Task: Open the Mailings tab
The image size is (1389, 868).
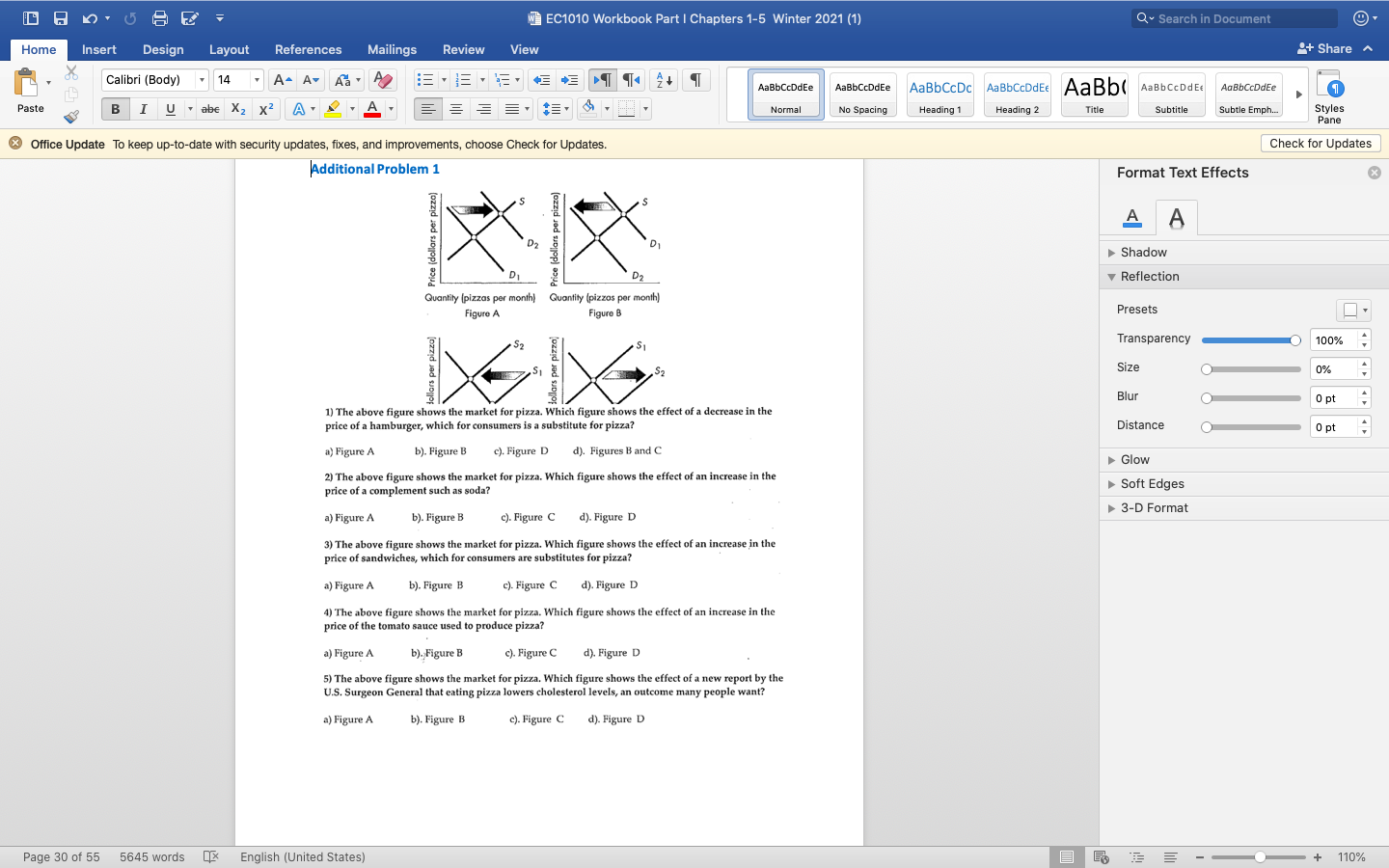Action: 392,49
